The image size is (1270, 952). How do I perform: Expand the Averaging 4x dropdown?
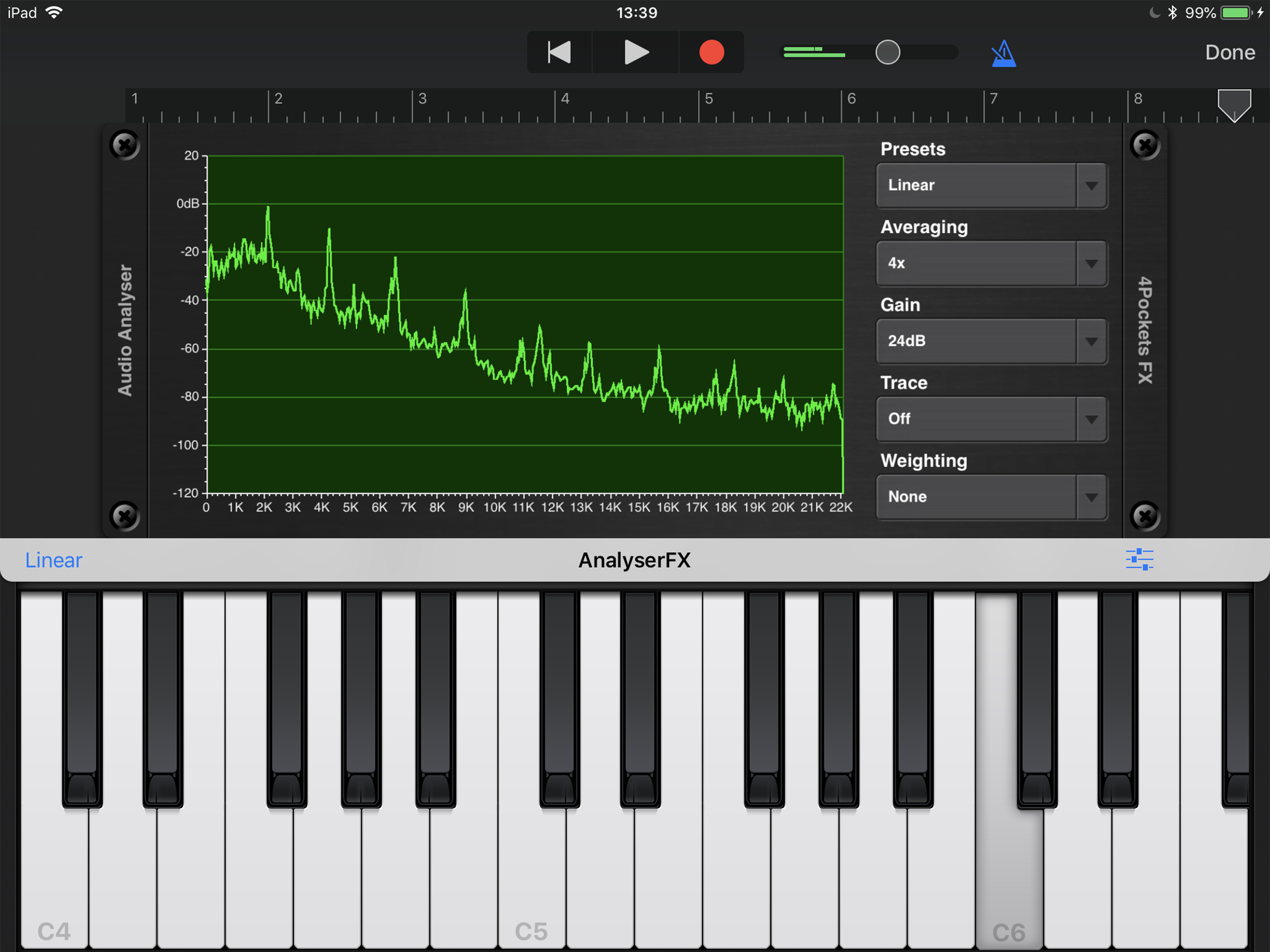coord(991,264)
